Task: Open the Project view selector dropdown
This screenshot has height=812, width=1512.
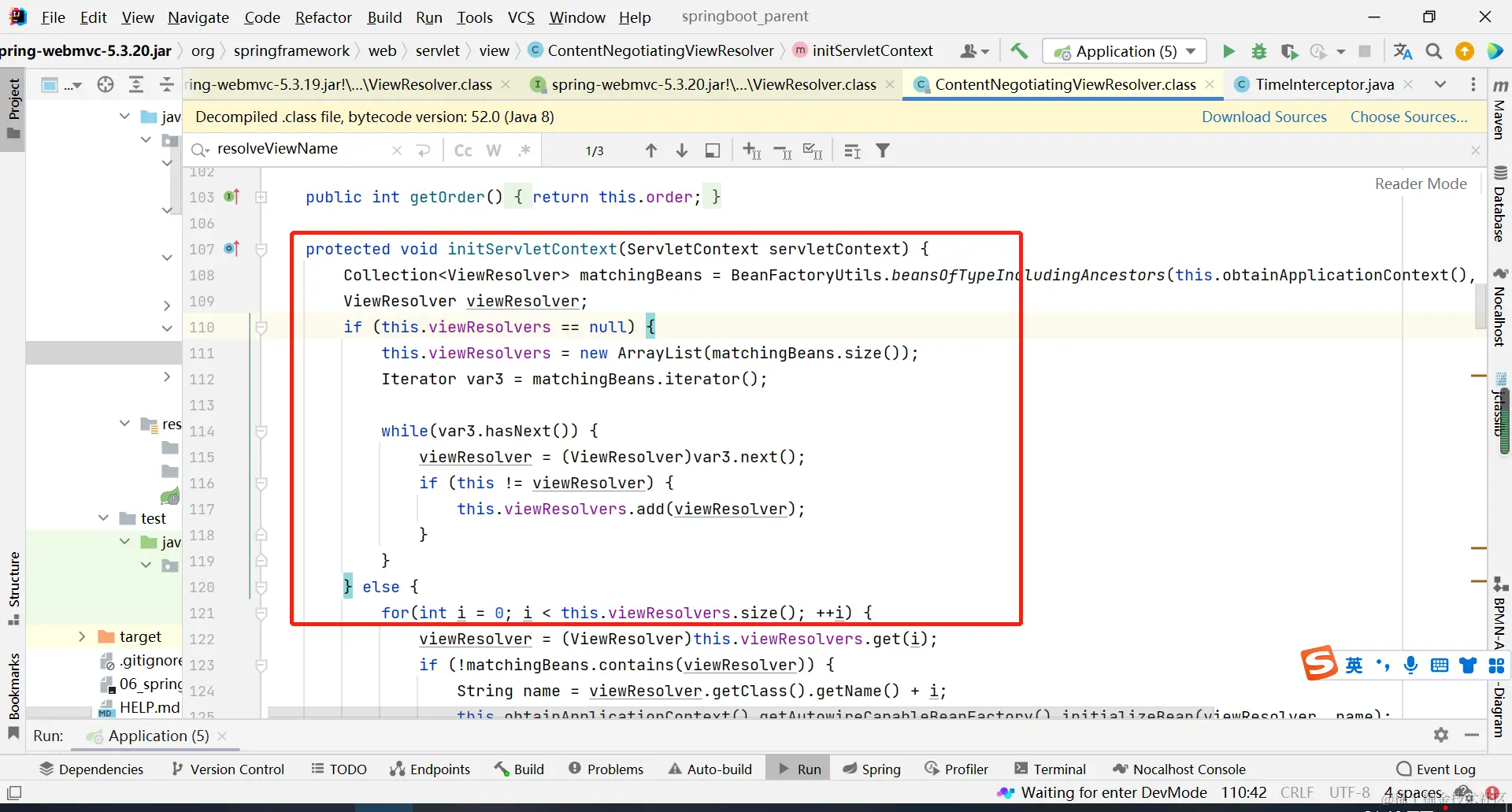Action: point(61,84)
